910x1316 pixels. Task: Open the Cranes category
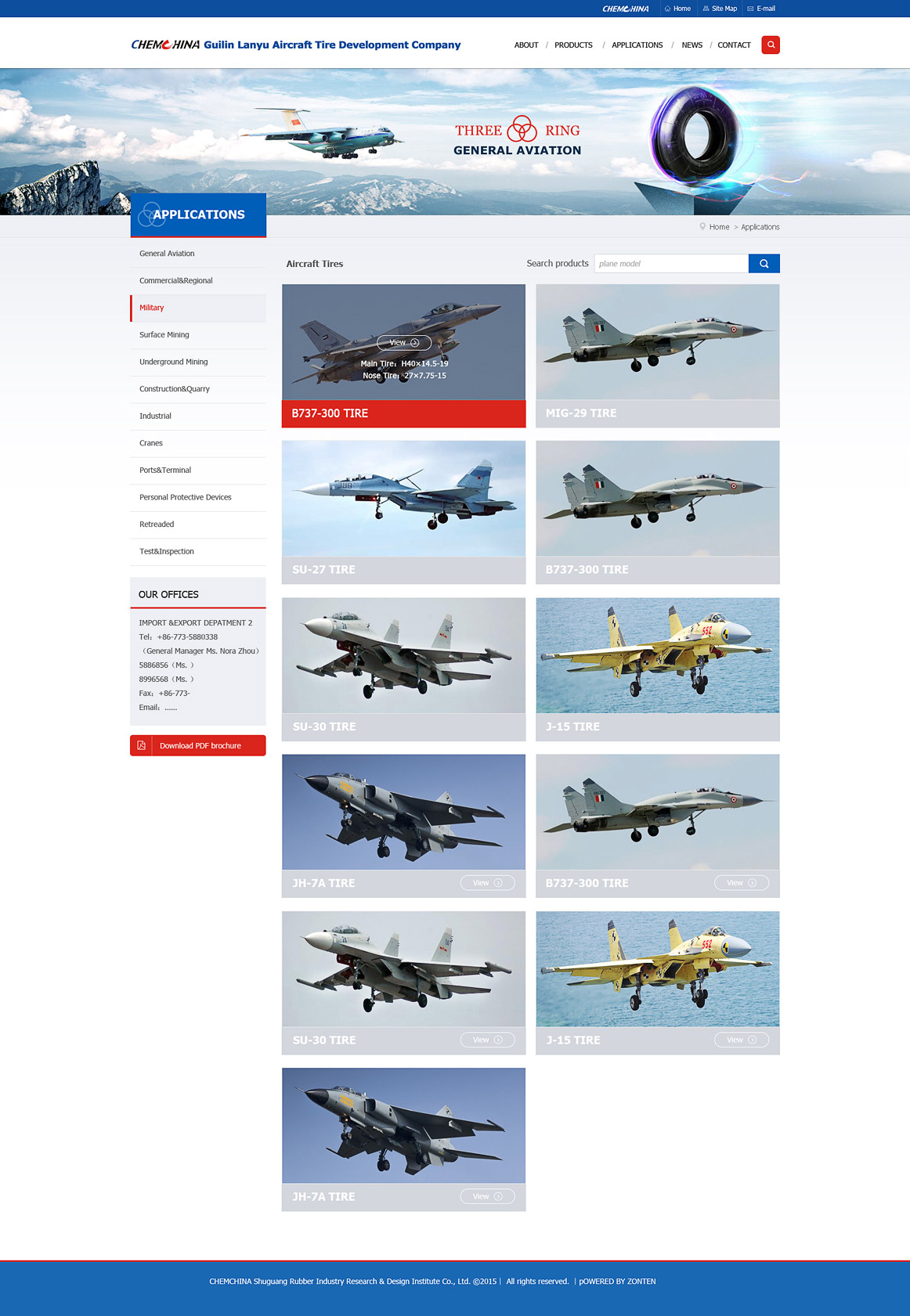pyautogui.click(x=198, y=443)
